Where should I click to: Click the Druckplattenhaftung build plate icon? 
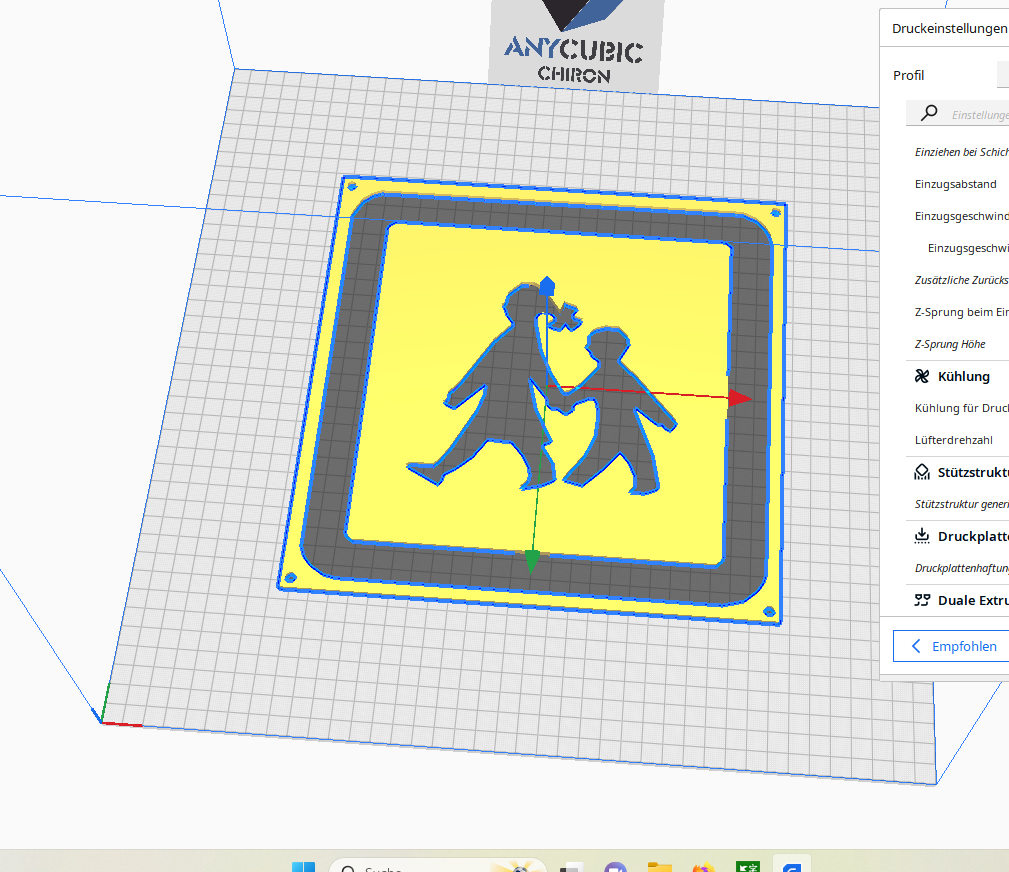(921, 536)
